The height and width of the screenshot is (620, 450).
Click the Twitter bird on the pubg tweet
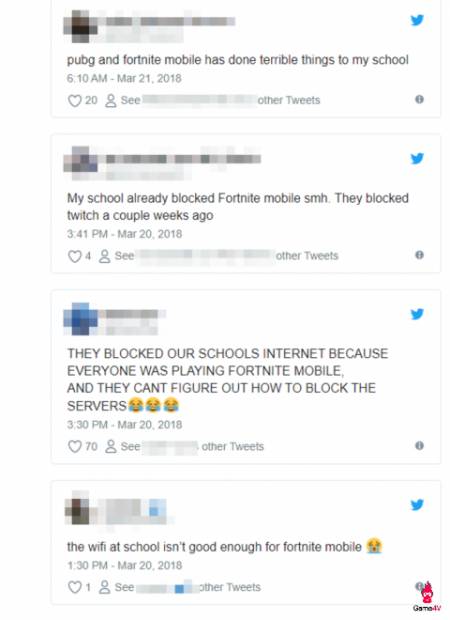417,20
